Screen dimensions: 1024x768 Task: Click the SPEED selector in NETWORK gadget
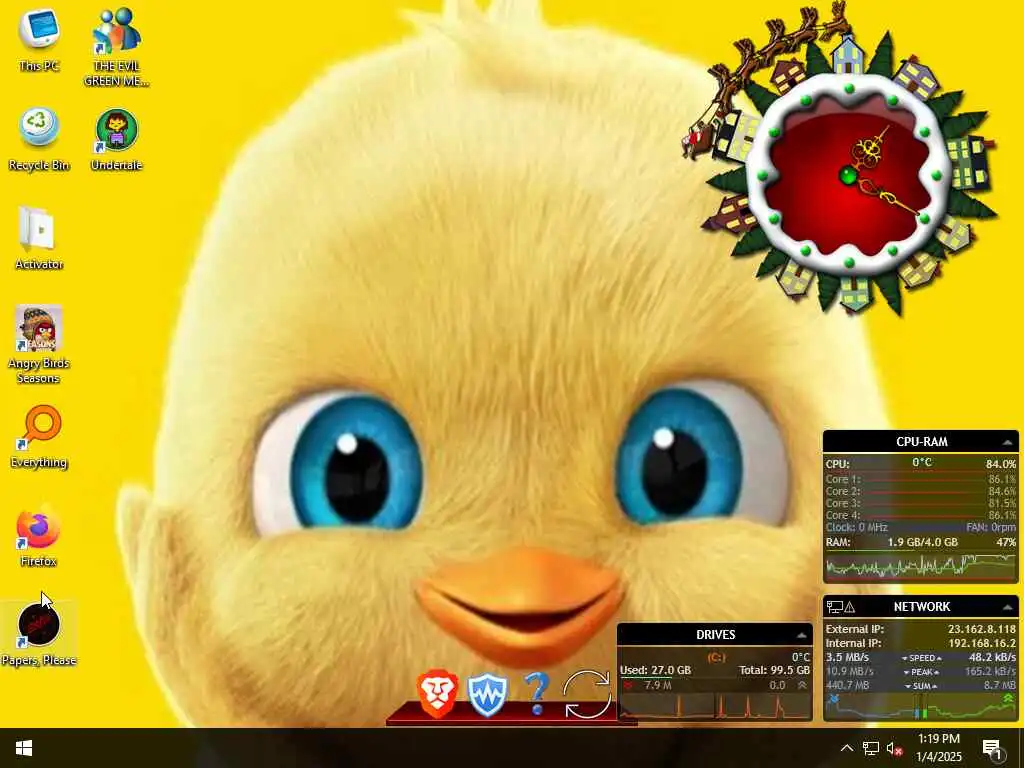click(x=921, y=658)
